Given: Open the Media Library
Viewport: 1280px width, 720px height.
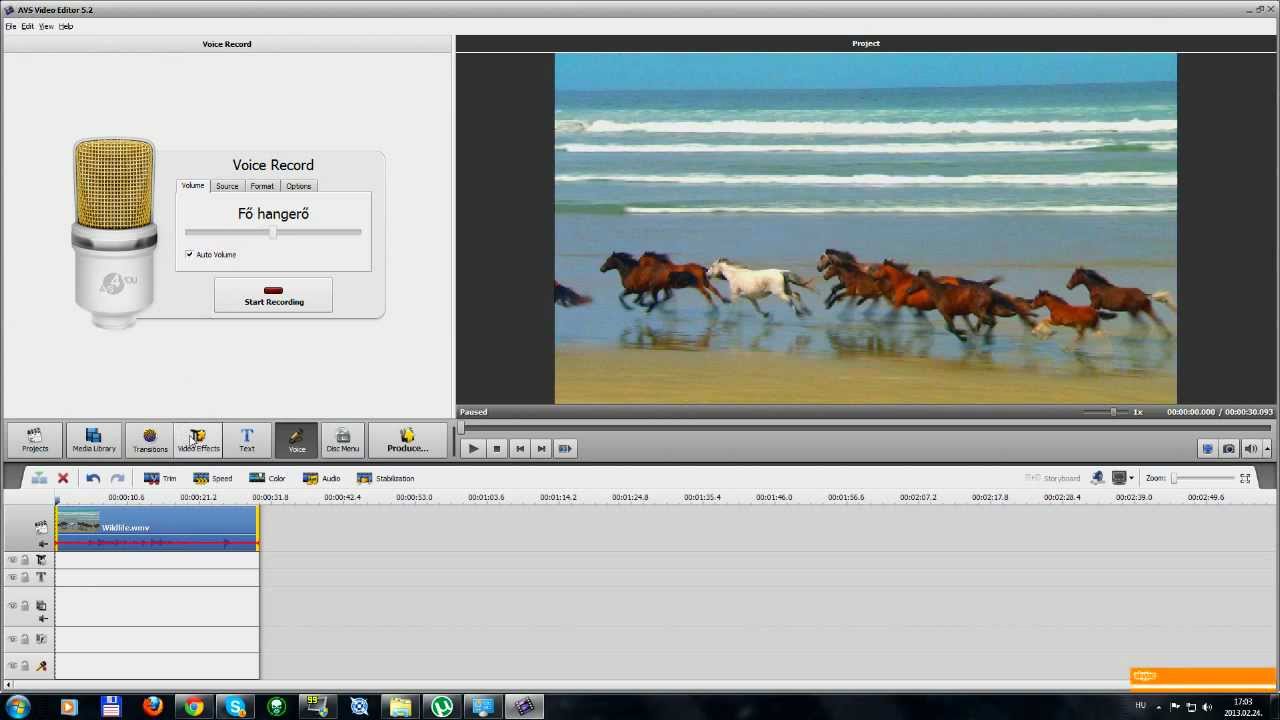Looking at the screenshot, I should click(93, 440).
